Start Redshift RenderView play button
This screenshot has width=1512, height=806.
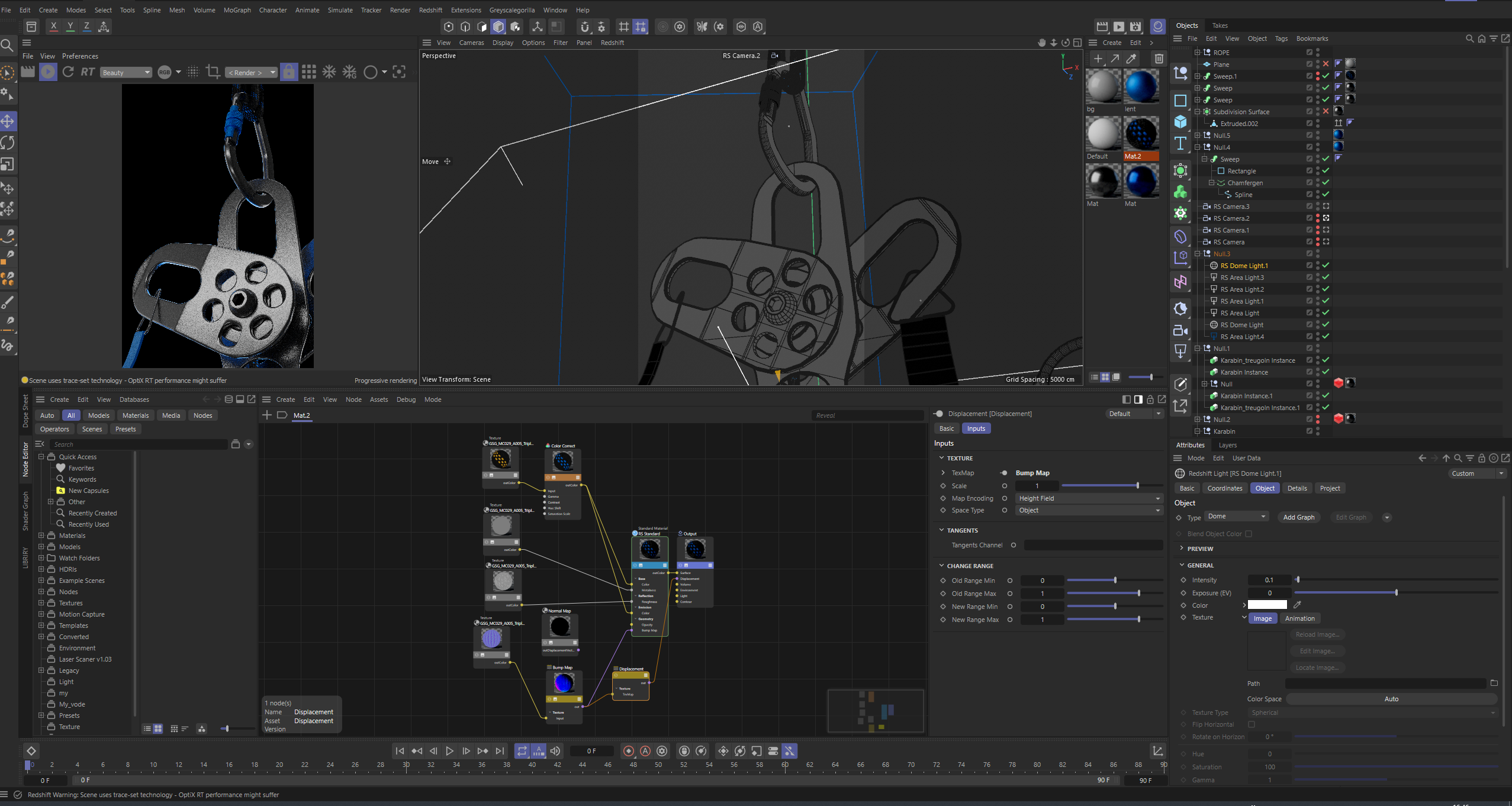click(48, 72)
